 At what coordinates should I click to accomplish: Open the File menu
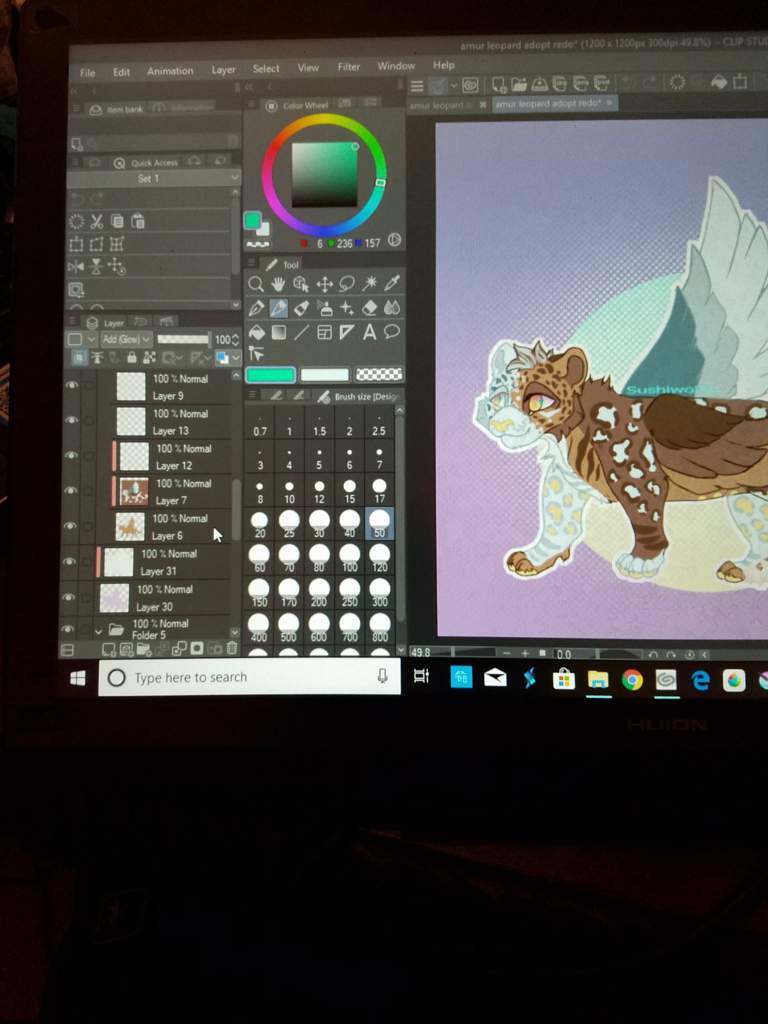click(x=88, y=73)
